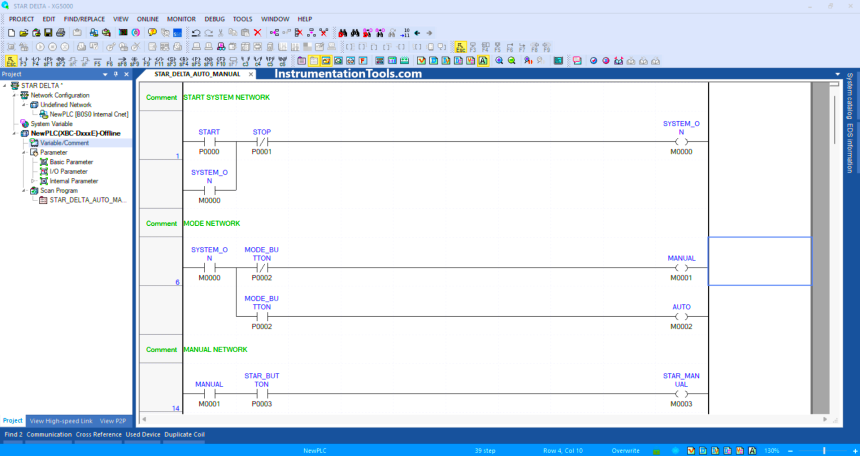Click the first binoculars Find icon
The height and width of the screenshot is (456, 860).
[342, 33]
